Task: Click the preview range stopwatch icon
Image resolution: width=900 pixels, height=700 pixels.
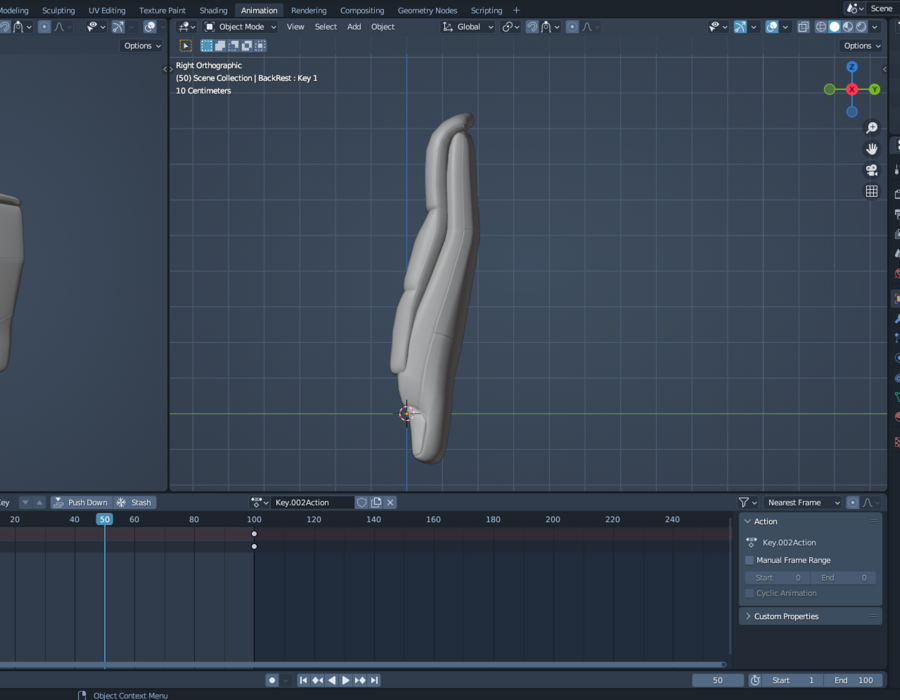Action: pyautogui.click(x=755, y=680)
